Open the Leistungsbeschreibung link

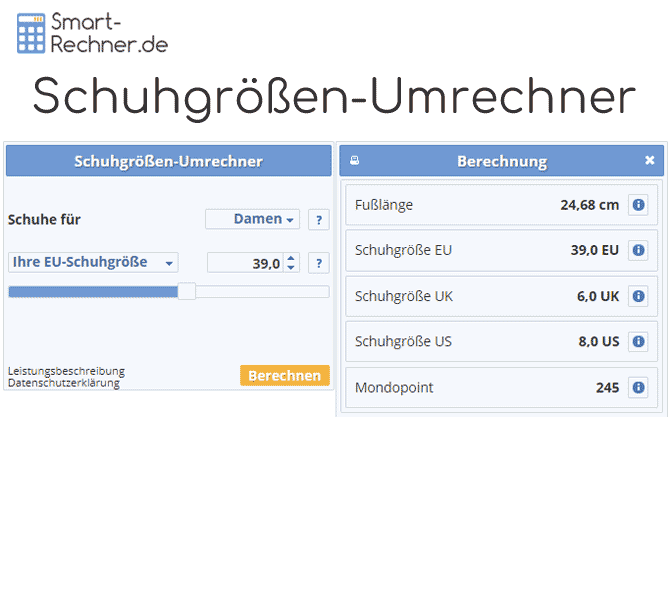point(66,371)
